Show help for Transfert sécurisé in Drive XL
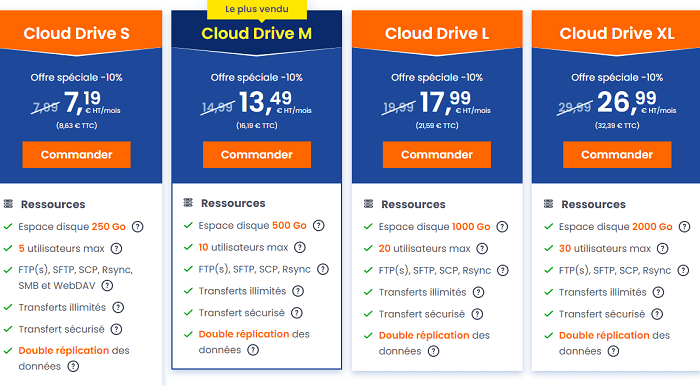The width and height of the screenshot is (700, 386). click(x=657, y=314)
